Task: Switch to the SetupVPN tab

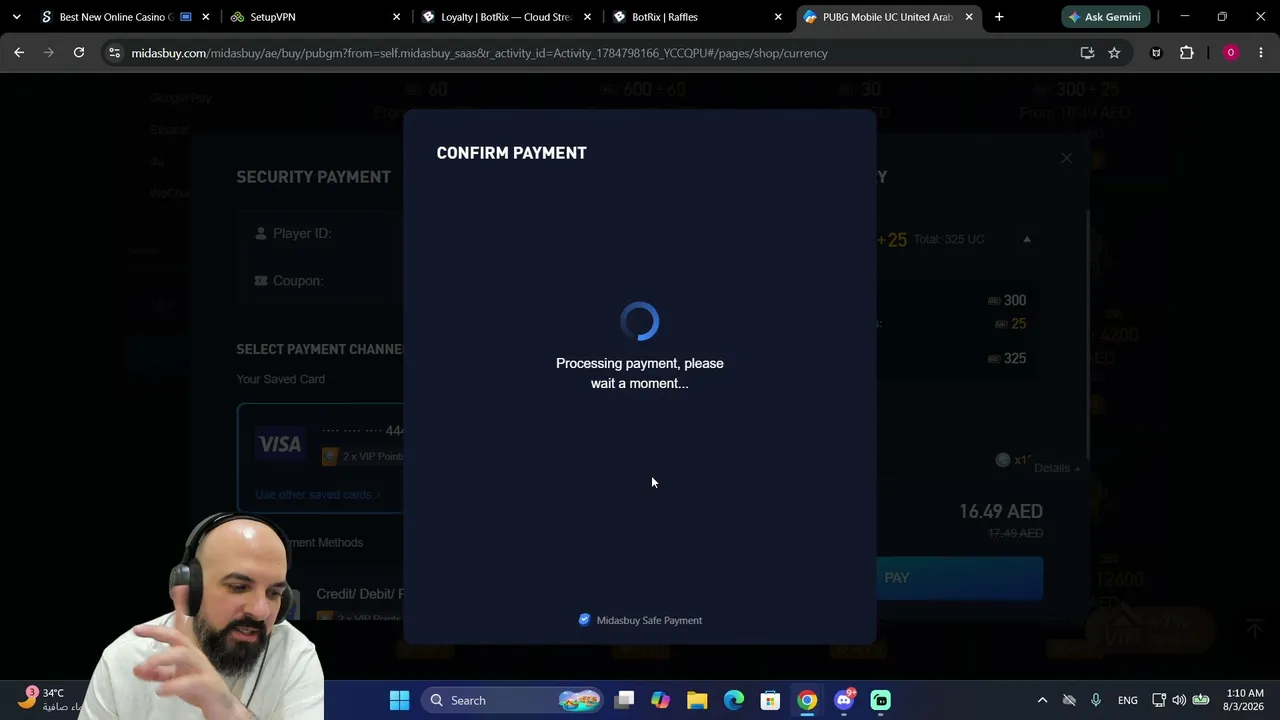Action: 314,17
